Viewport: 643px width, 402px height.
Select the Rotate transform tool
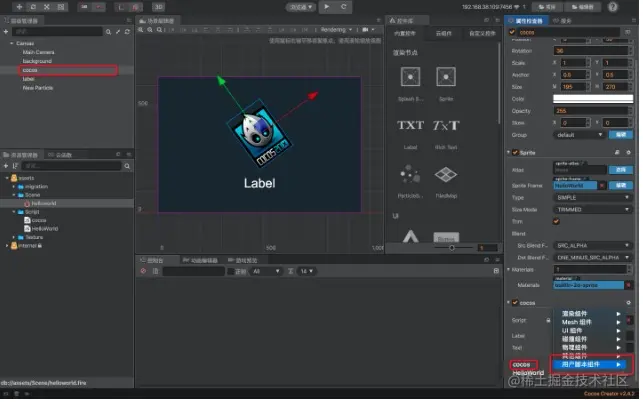[33, 7]
